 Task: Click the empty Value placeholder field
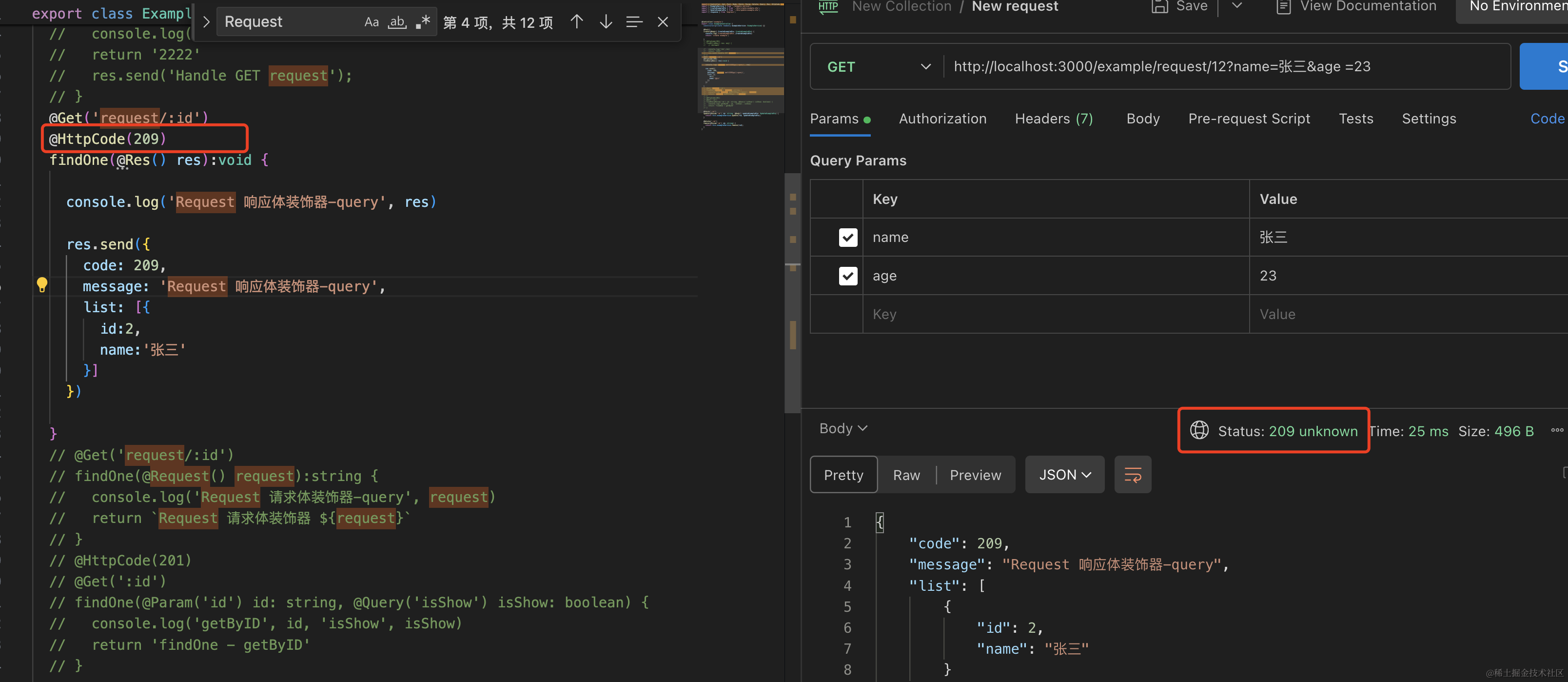coord(1409,314)
